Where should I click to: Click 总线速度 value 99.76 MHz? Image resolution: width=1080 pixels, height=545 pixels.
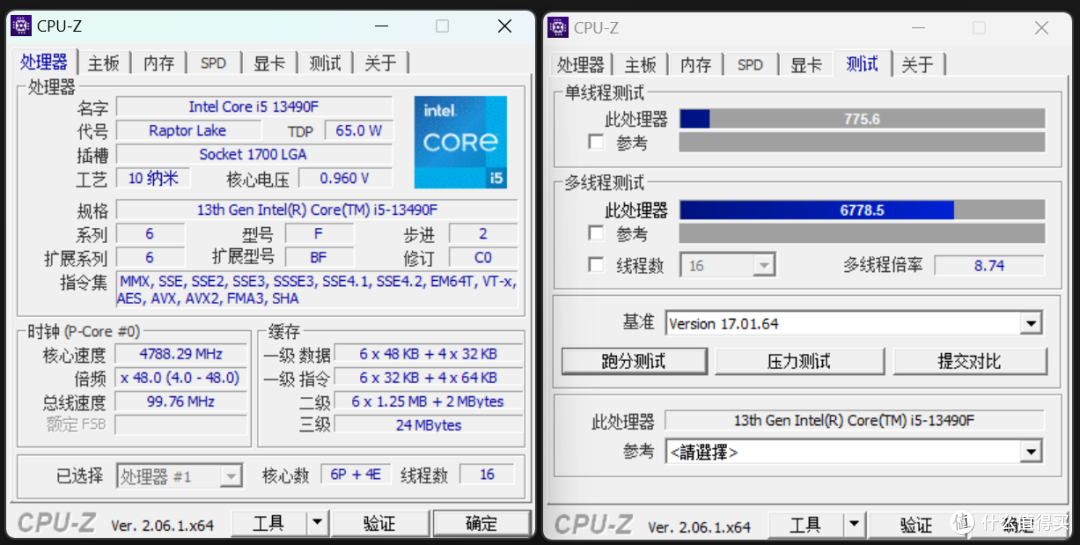[x=180, y=402]
